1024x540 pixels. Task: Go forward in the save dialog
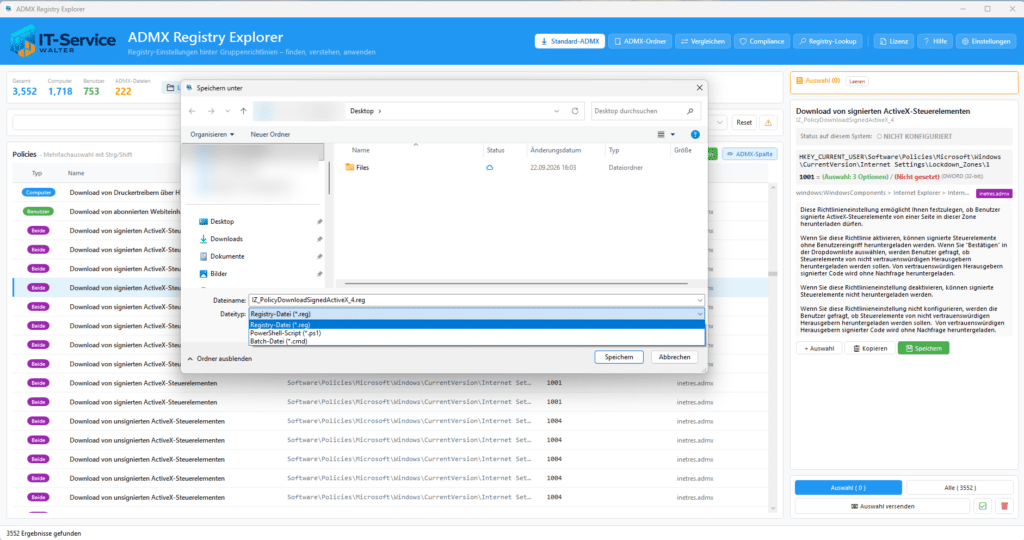pos(211,111)
